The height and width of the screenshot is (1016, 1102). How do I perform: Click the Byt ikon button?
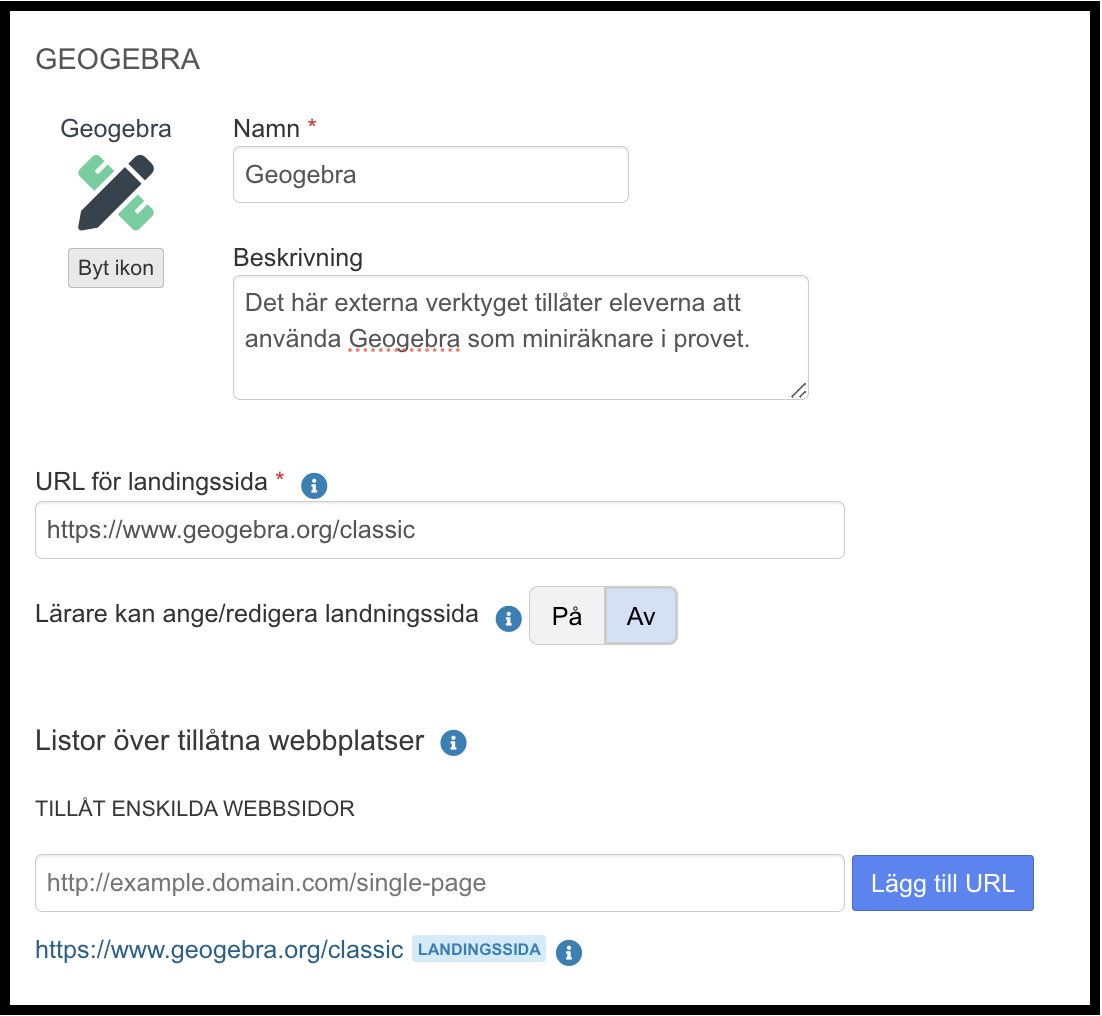coord(115,267)
